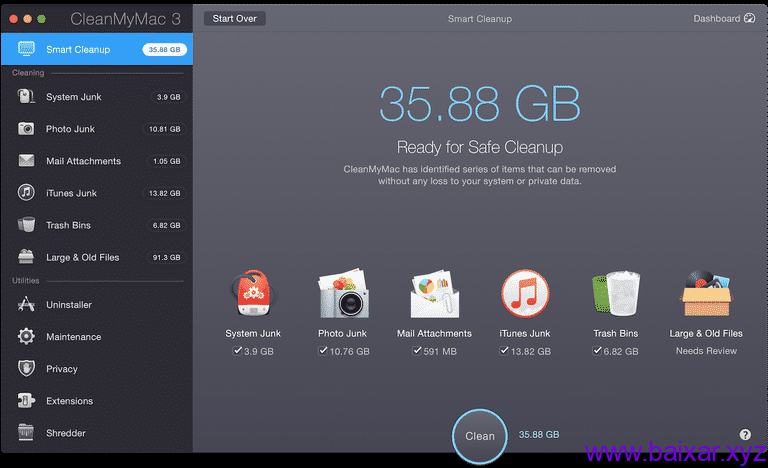
Task: Click the Trash Bins caption in main panel
Action: [616, 333]
